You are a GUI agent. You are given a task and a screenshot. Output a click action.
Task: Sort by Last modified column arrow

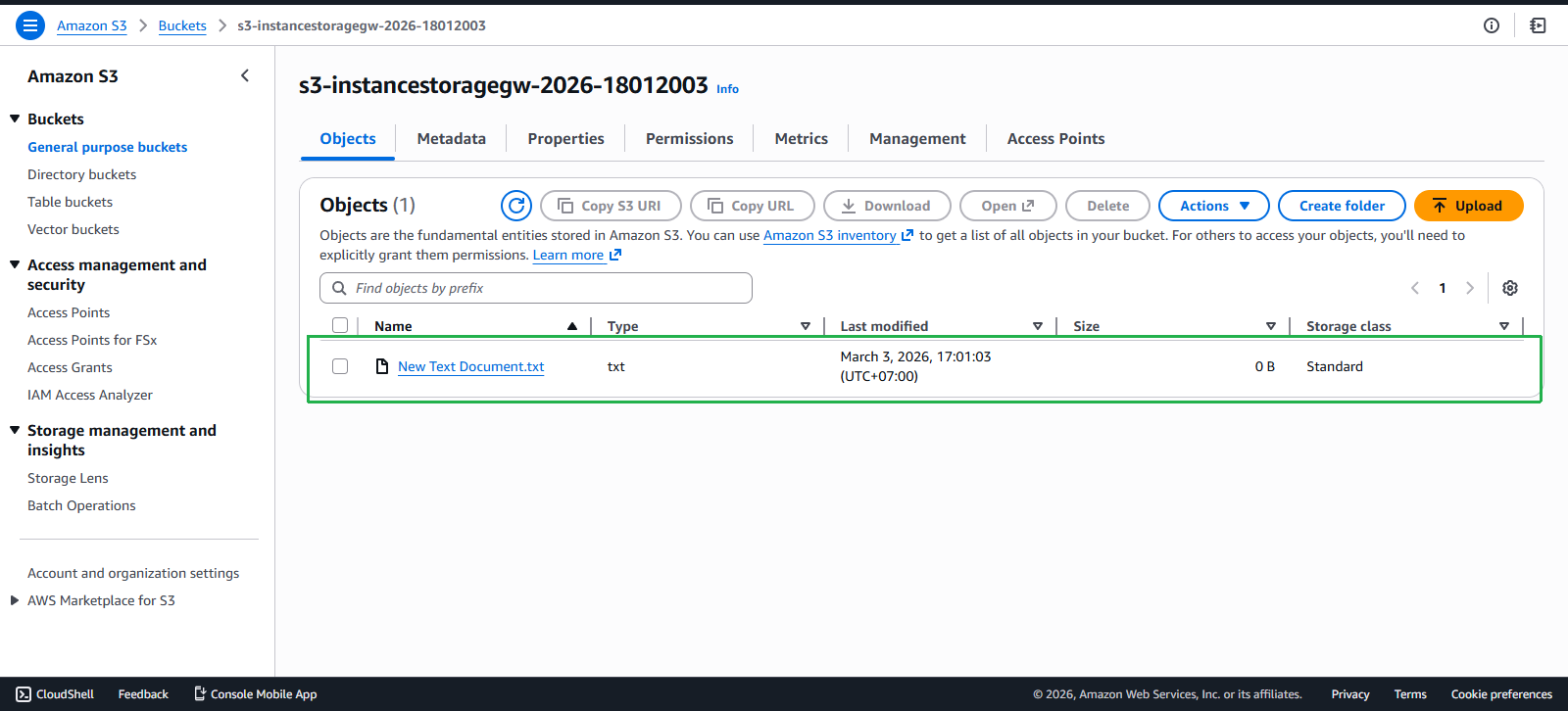1038,326
